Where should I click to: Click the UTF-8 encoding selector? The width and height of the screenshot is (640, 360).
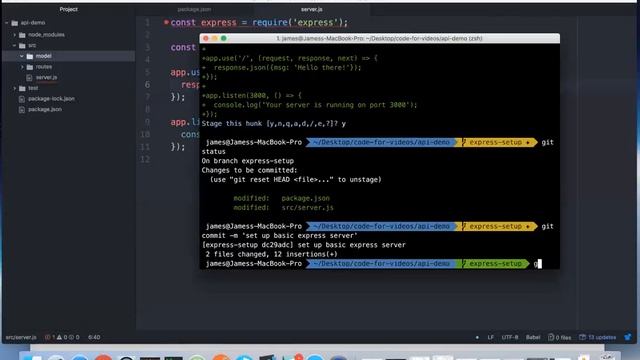[510, 337]
